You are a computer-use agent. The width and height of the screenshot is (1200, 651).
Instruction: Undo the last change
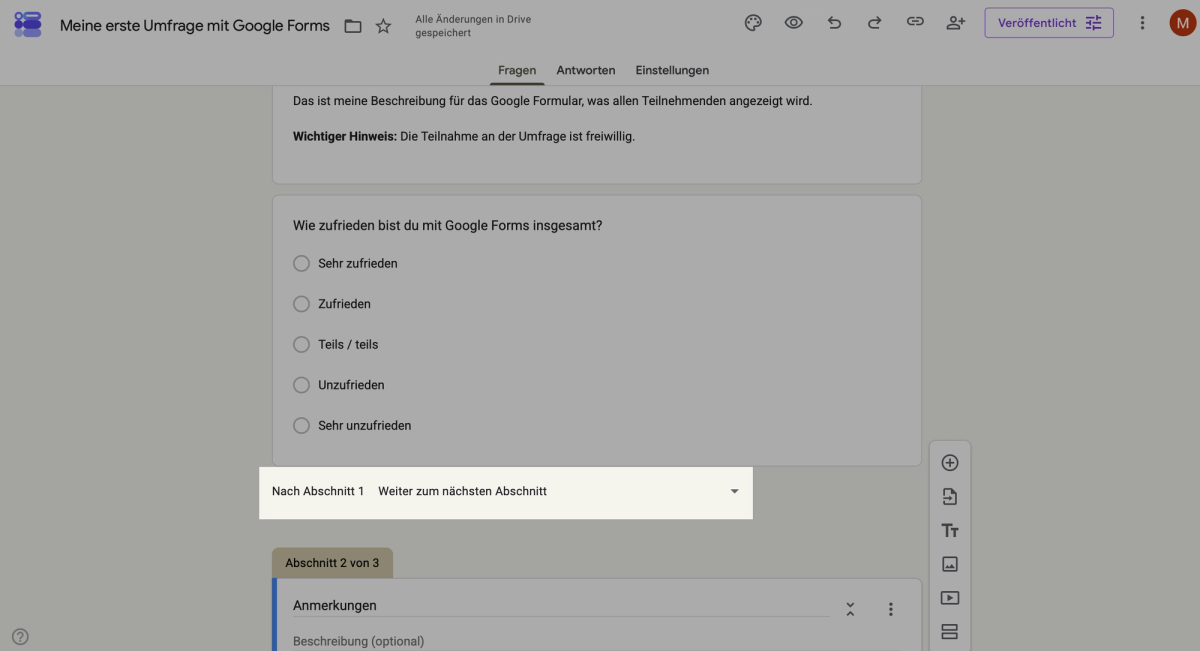pos(834,23)
